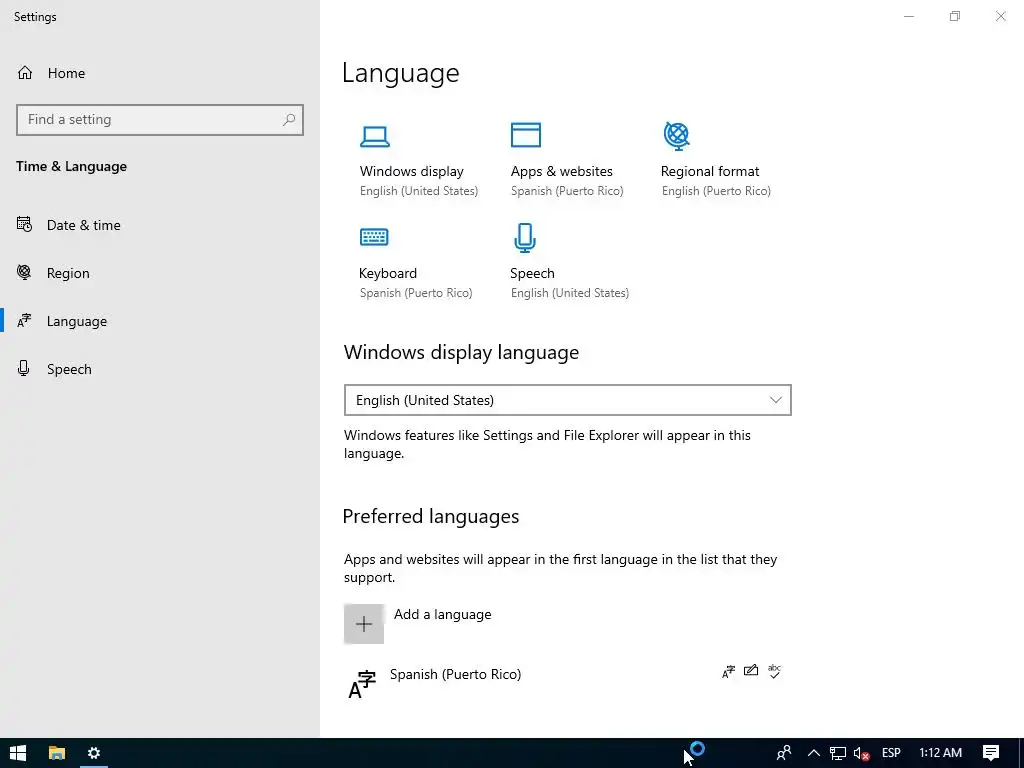Click the spell-check feature icon for Spanish

[775, 671]
